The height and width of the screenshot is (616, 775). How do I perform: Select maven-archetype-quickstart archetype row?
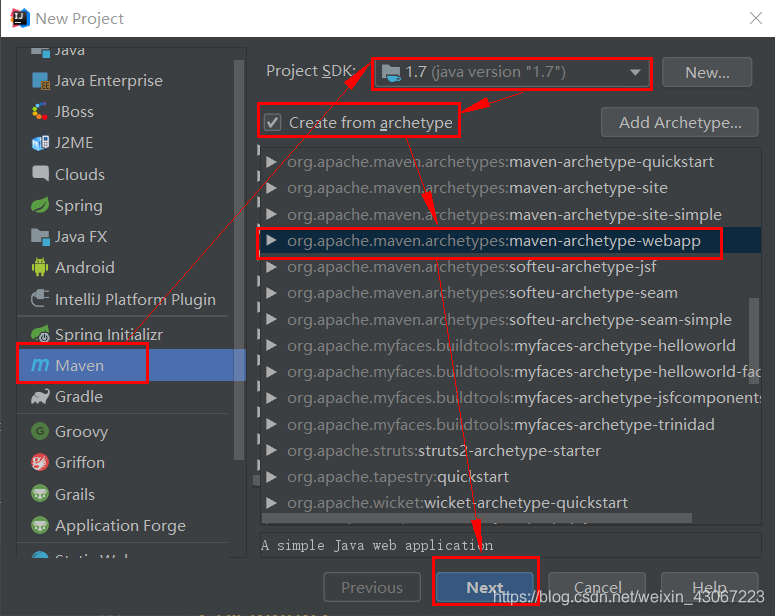(x=511, y=162)
